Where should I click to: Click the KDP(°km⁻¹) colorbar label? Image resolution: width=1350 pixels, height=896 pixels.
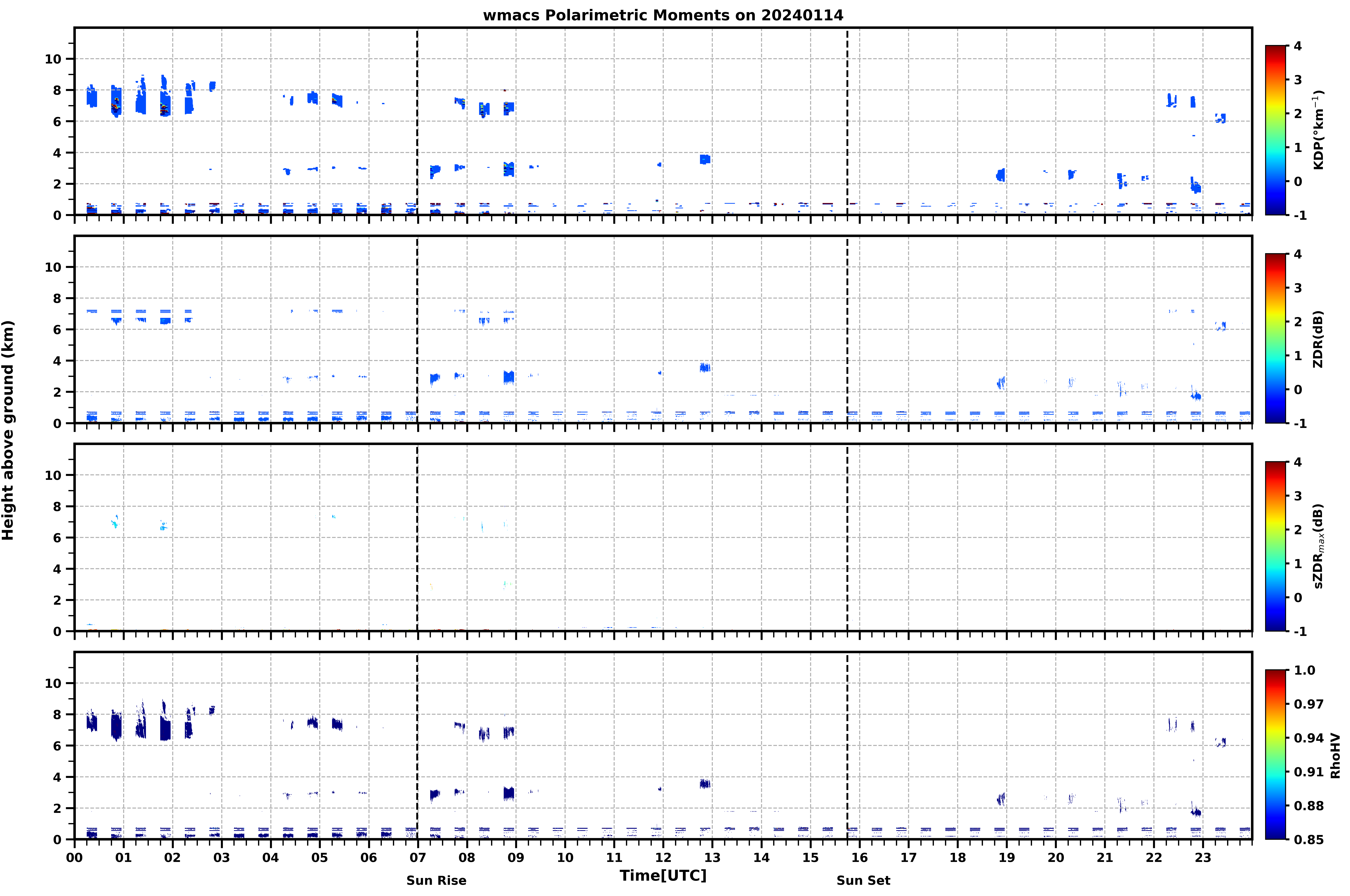point(1319,130)
